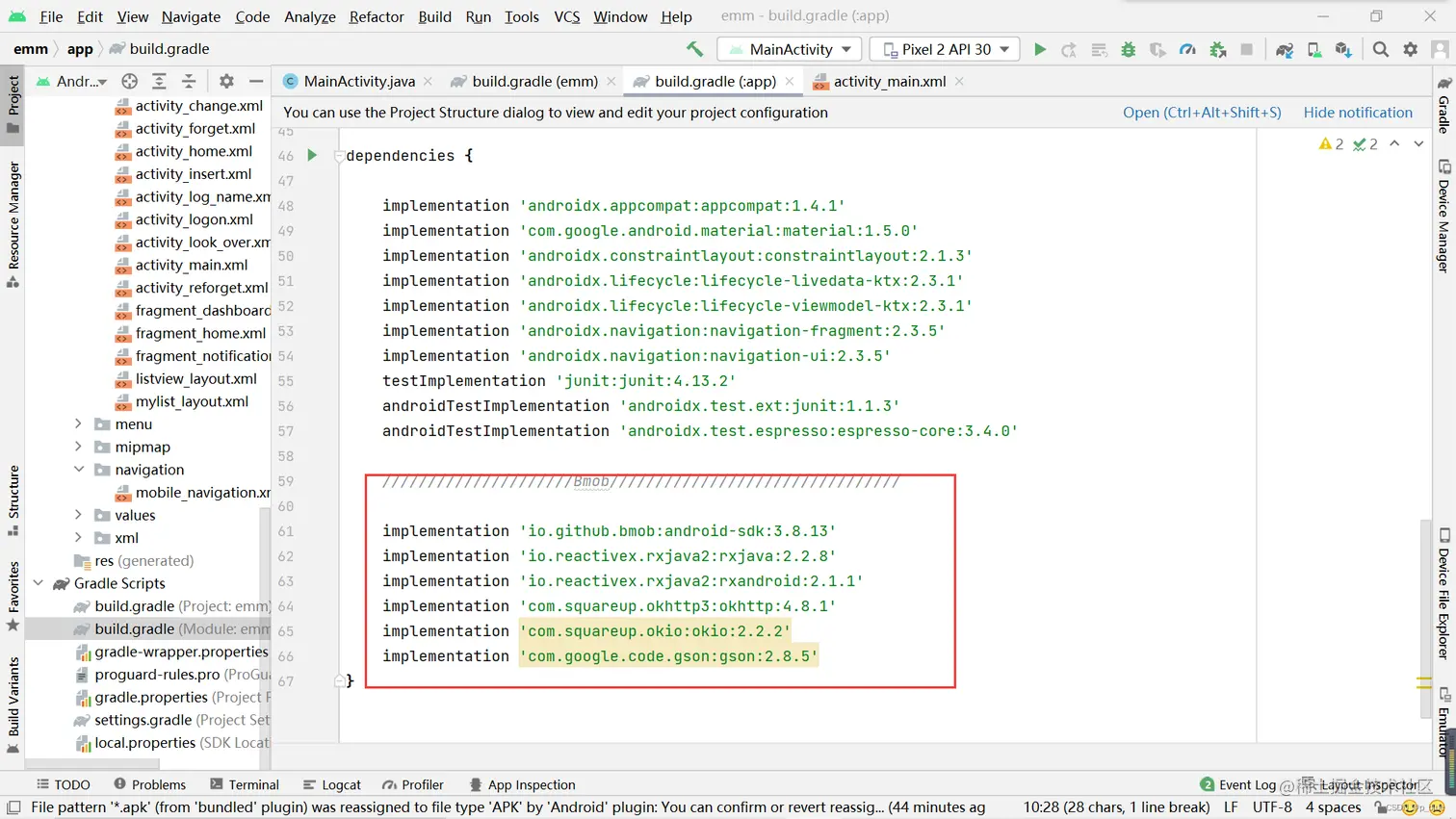The height and width of the screenshot is (819, 1456).
Task: Collapse the navigation folder
Action: (x=78, y=470)
